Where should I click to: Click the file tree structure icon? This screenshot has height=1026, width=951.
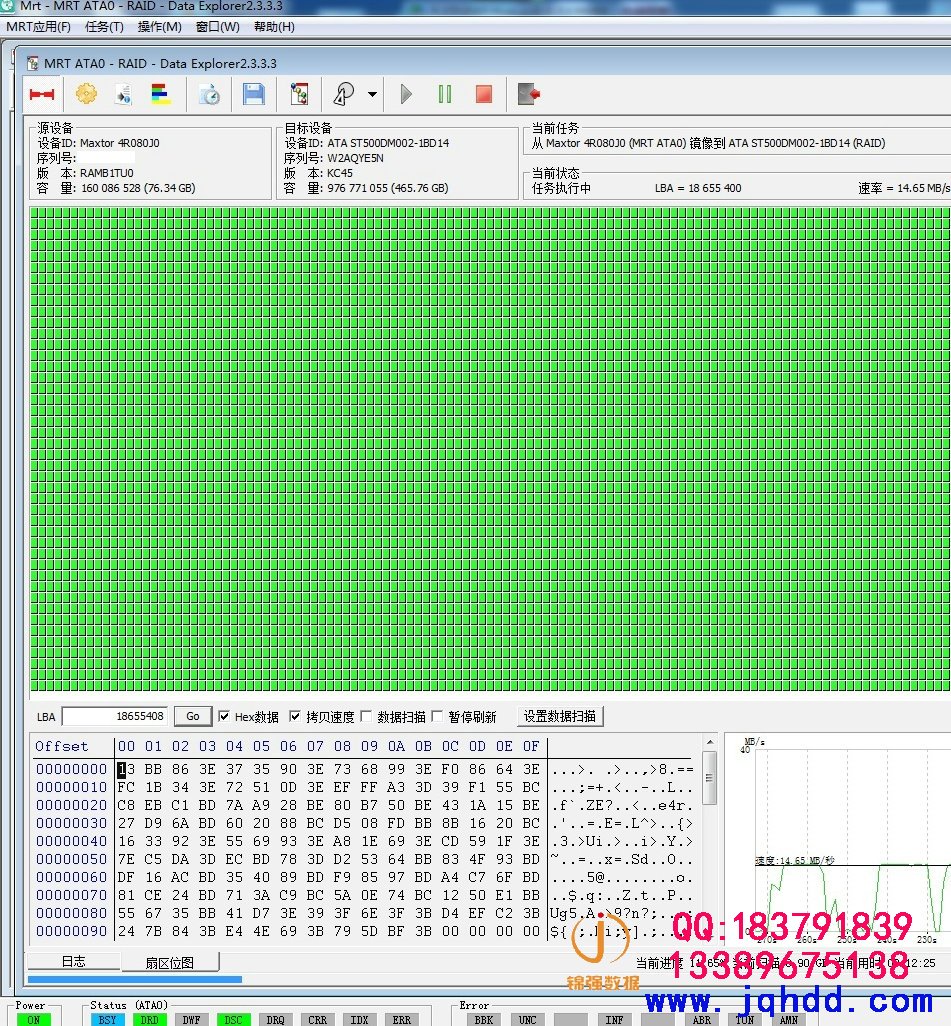coord(299,94)
